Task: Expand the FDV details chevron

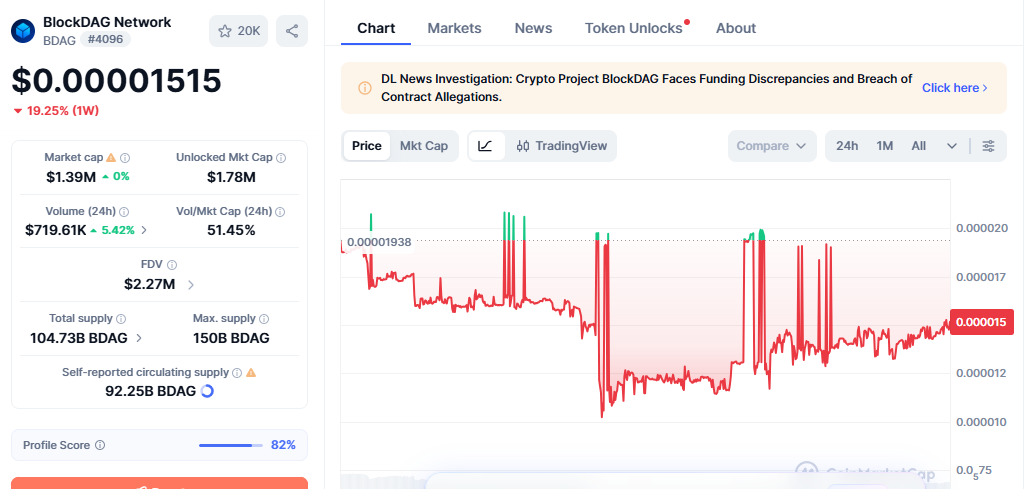Action: click(x=191, y=284)
